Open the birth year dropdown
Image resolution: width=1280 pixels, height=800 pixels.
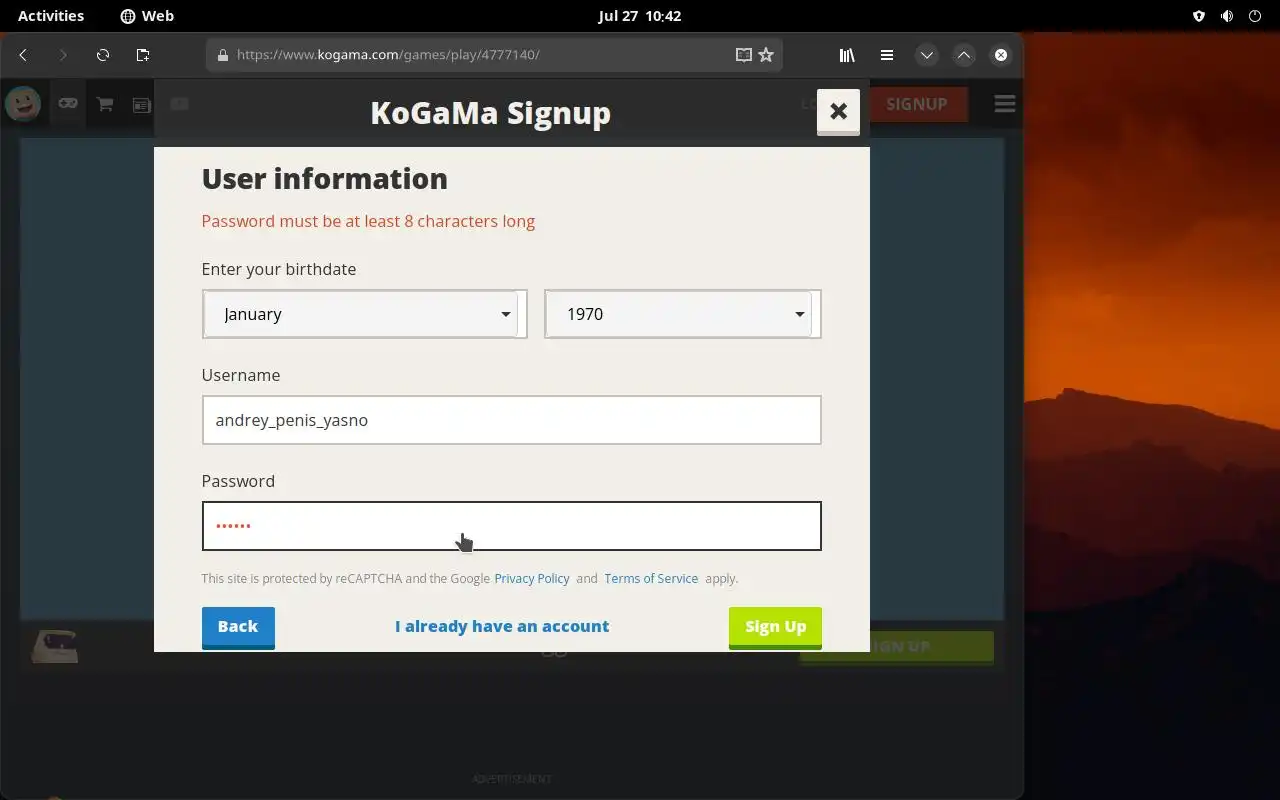pos(682,314)
